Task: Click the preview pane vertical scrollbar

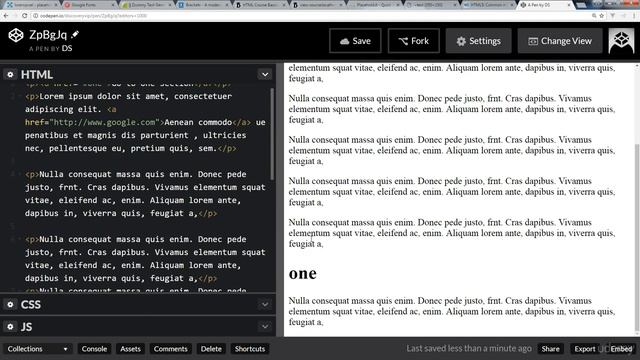Action: [637, 239]
